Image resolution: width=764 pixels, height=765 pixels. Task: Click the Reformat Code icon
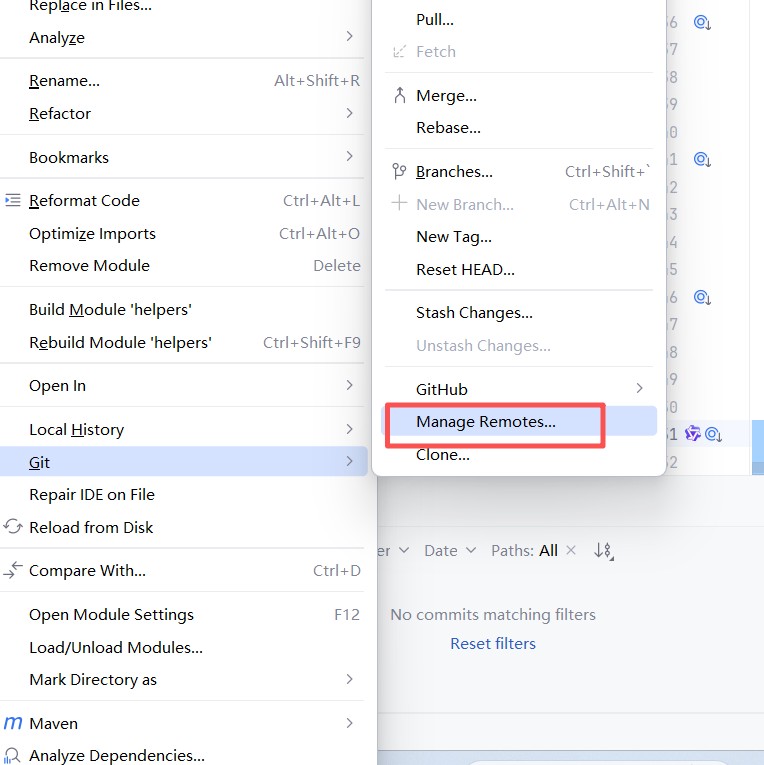coord(13,201)
